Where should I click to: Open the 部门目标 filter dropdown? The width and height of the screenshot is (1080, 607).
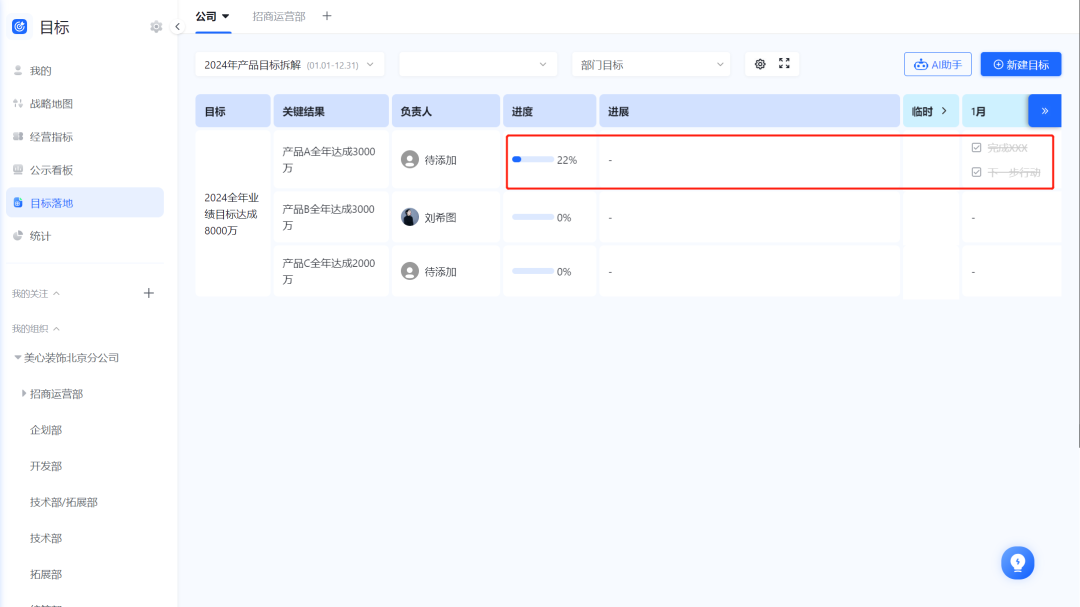point(650,64)
